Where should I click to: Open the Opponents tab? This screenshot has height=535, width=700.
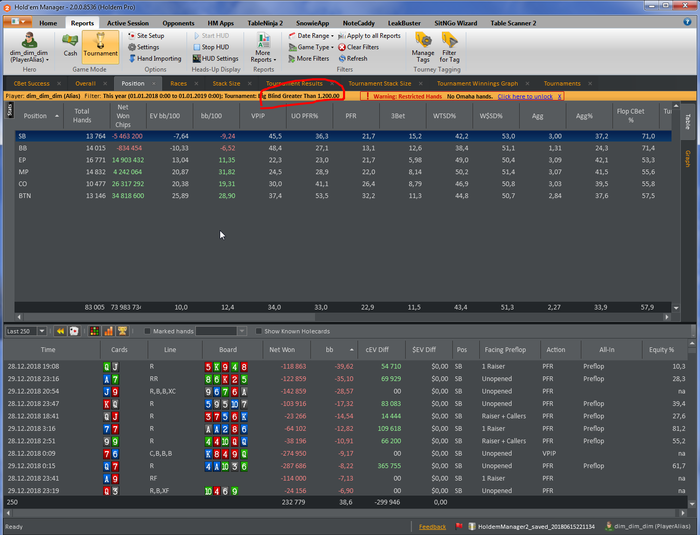178,23
